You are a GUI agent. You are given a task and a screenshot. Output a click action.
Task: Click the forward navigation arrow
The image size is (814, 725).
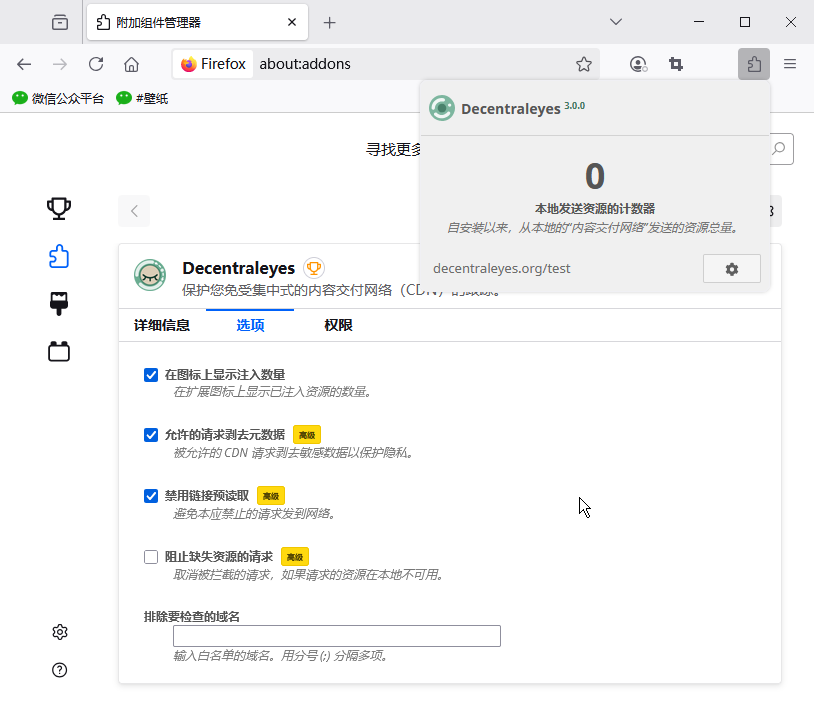pyautogui.click(x=60, y=64)
